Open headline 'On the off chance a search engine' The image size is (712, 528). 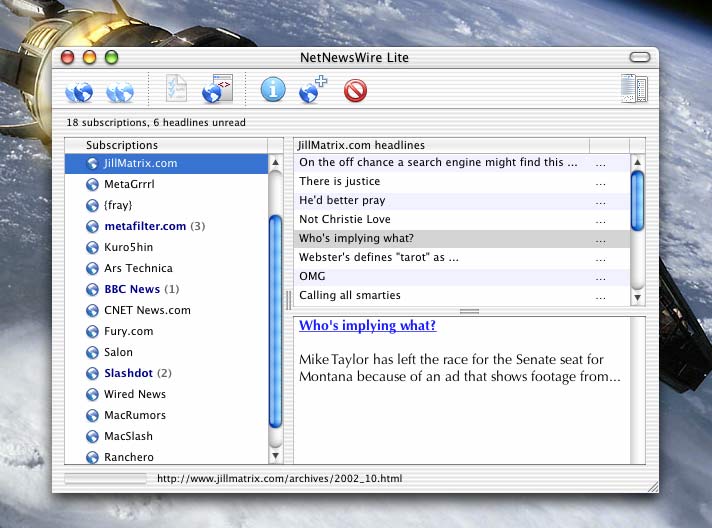(x=462, y=163)
